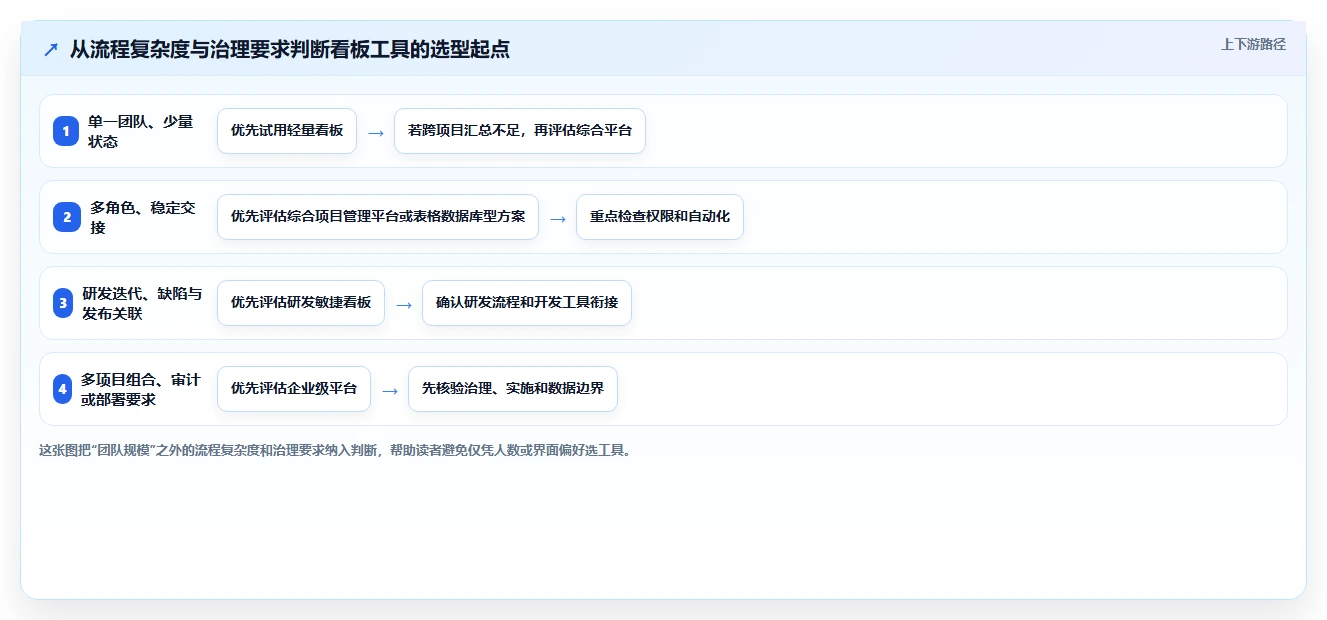Click the diagonal arrow icon beside the title
1327x620 pixels.
coord(51,49)
